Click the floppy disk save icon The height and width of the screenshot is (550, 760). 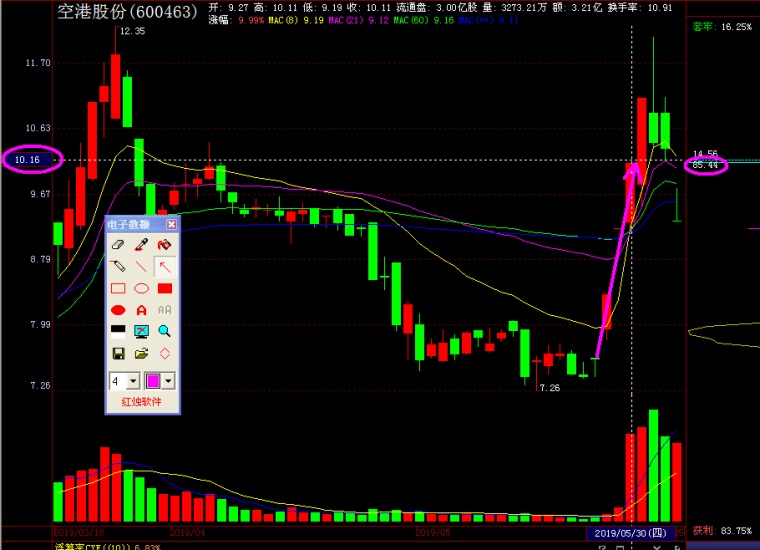pyautogui.click(x=118, y=354)
